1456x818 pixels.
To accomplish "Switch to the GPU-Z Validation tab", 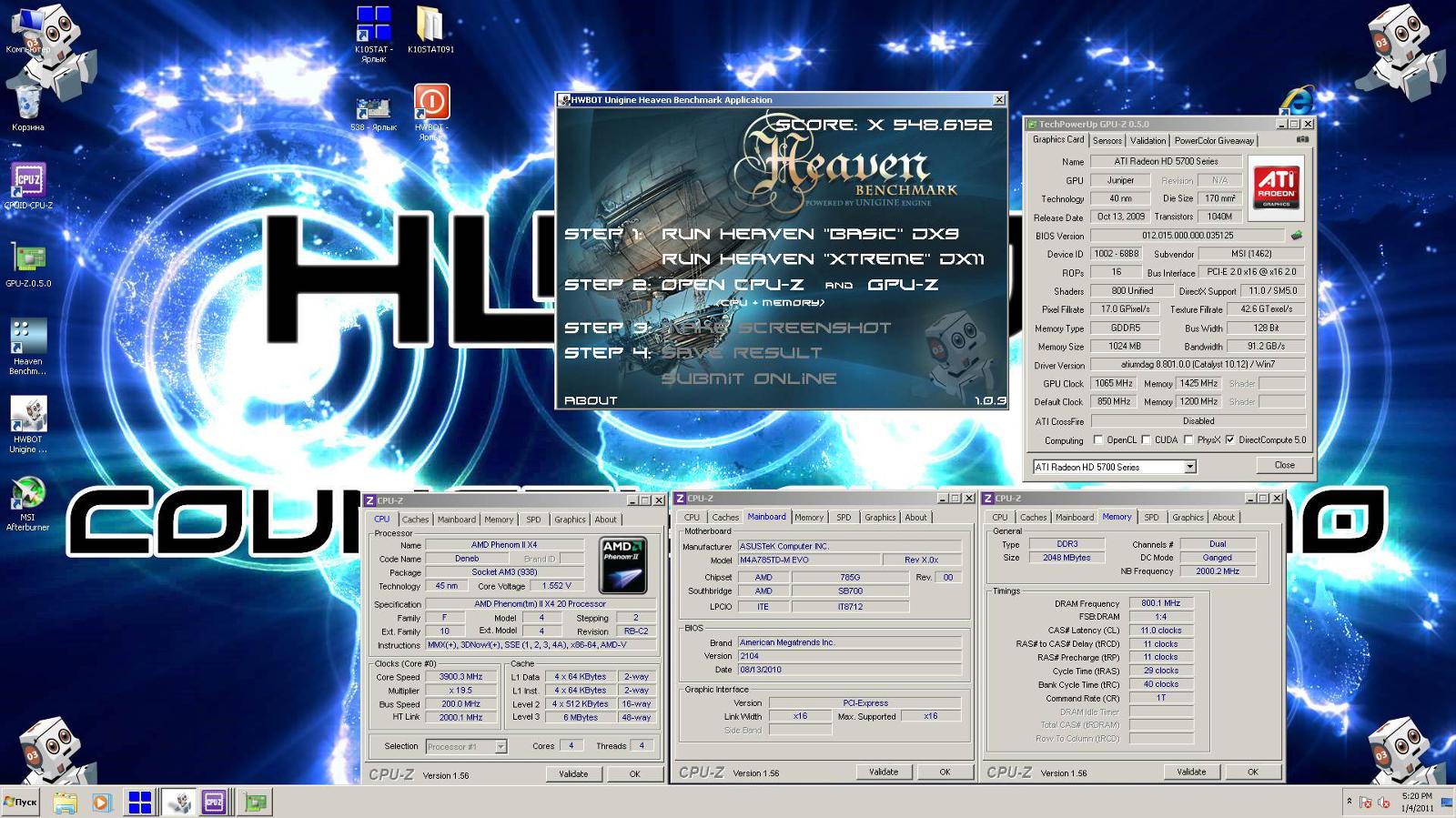I will (x=1148, y=140).
